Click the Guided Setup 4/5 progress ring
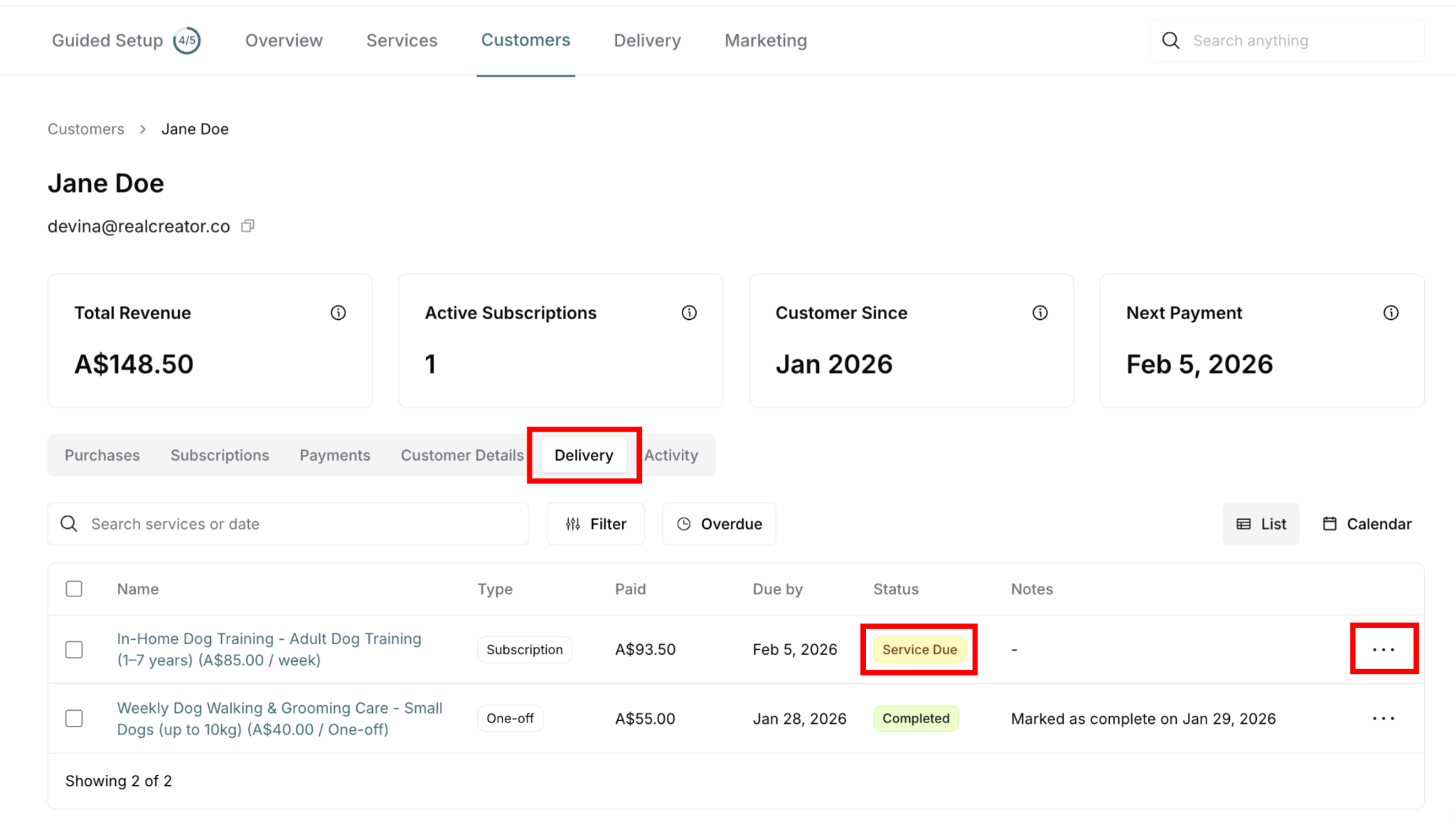Screen dimensions: 1456x824 click(x=187, y=41)
